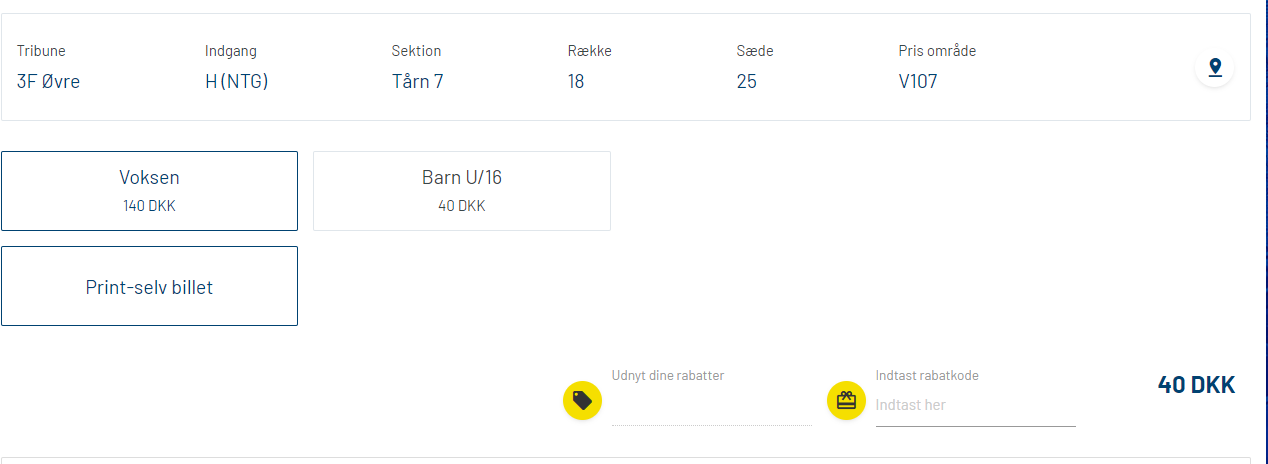Click the Pris område column label
This screenshot has height=464, width=1268.
click(937, 51)
